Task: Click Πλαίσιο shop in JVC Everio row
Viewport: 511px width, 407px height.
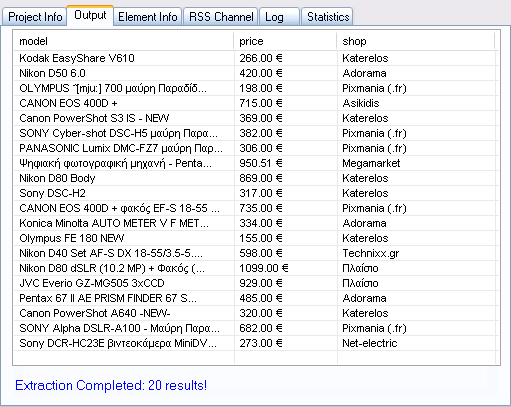Action: [416, 283]
